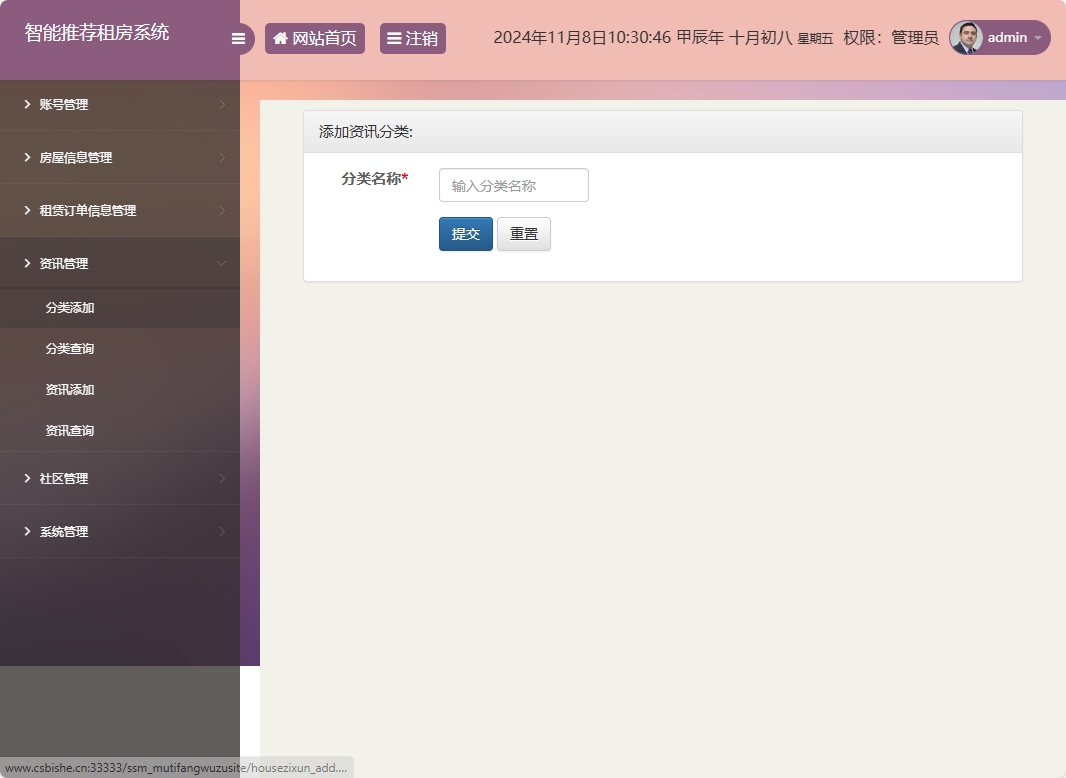Click left arrow icon beside 系统管理
This screenshot has width=1066, height=778.
point(27,531)
